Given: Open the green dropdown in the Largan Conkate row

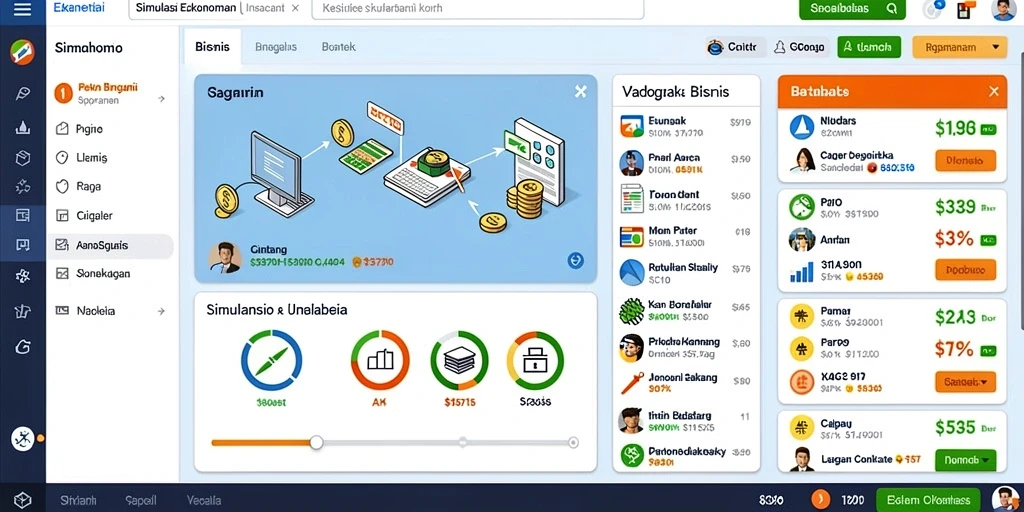Looking at the screenshot, I should (x=965, y=460).
